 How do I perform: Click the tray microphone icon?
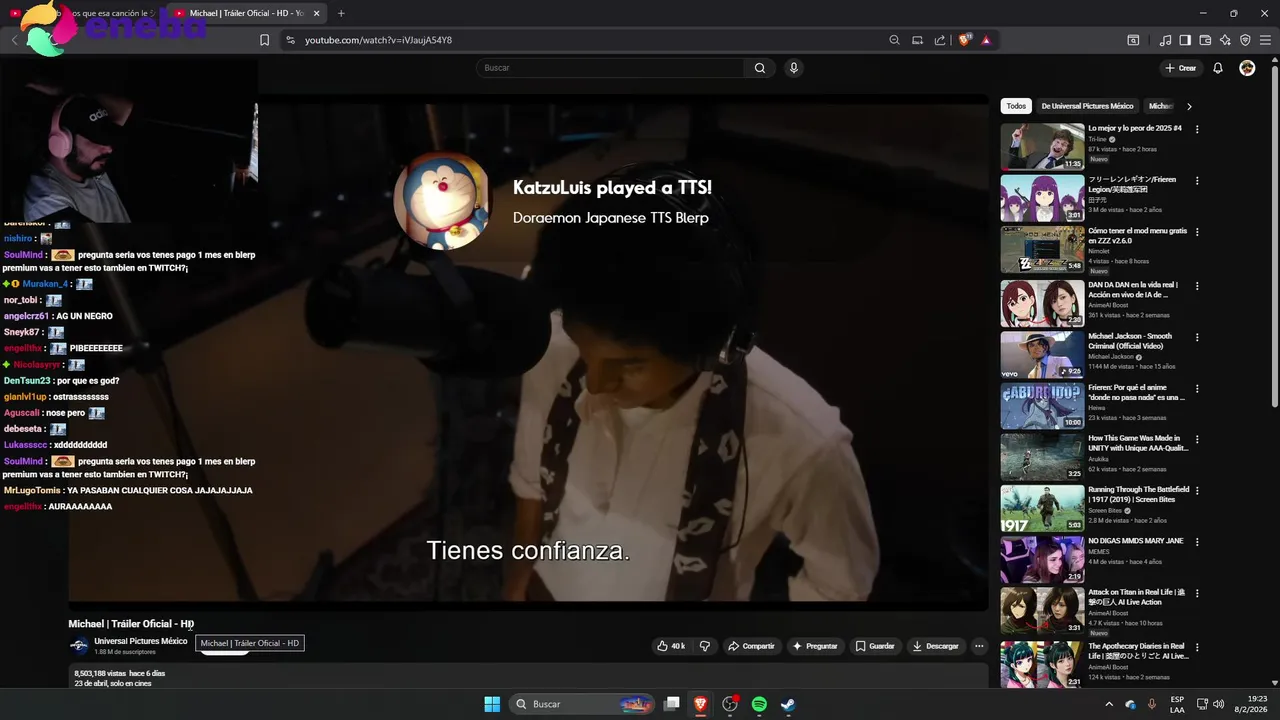click(1152, 704)
